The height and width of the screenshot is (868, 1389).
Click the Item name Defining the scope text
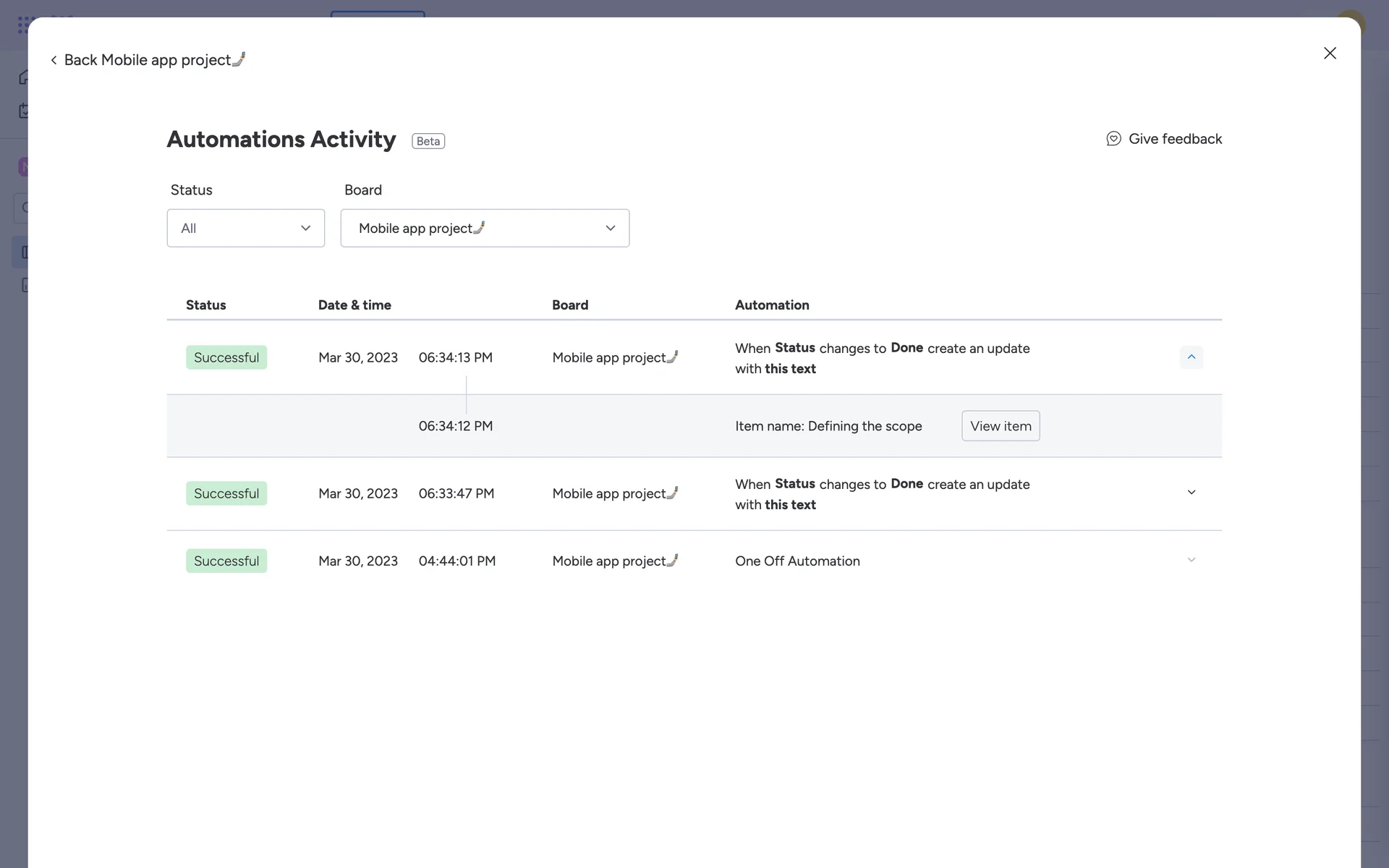point(828,426)
